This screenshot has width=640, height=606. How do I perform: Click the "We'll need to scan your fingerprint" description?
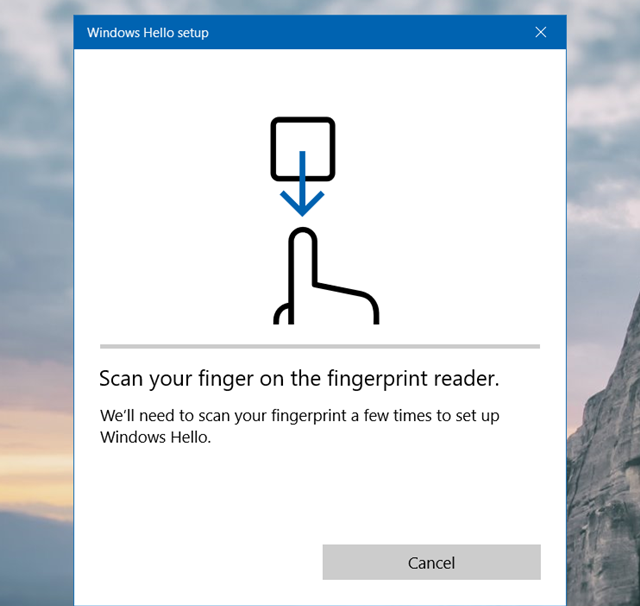(x=300, y=426)
